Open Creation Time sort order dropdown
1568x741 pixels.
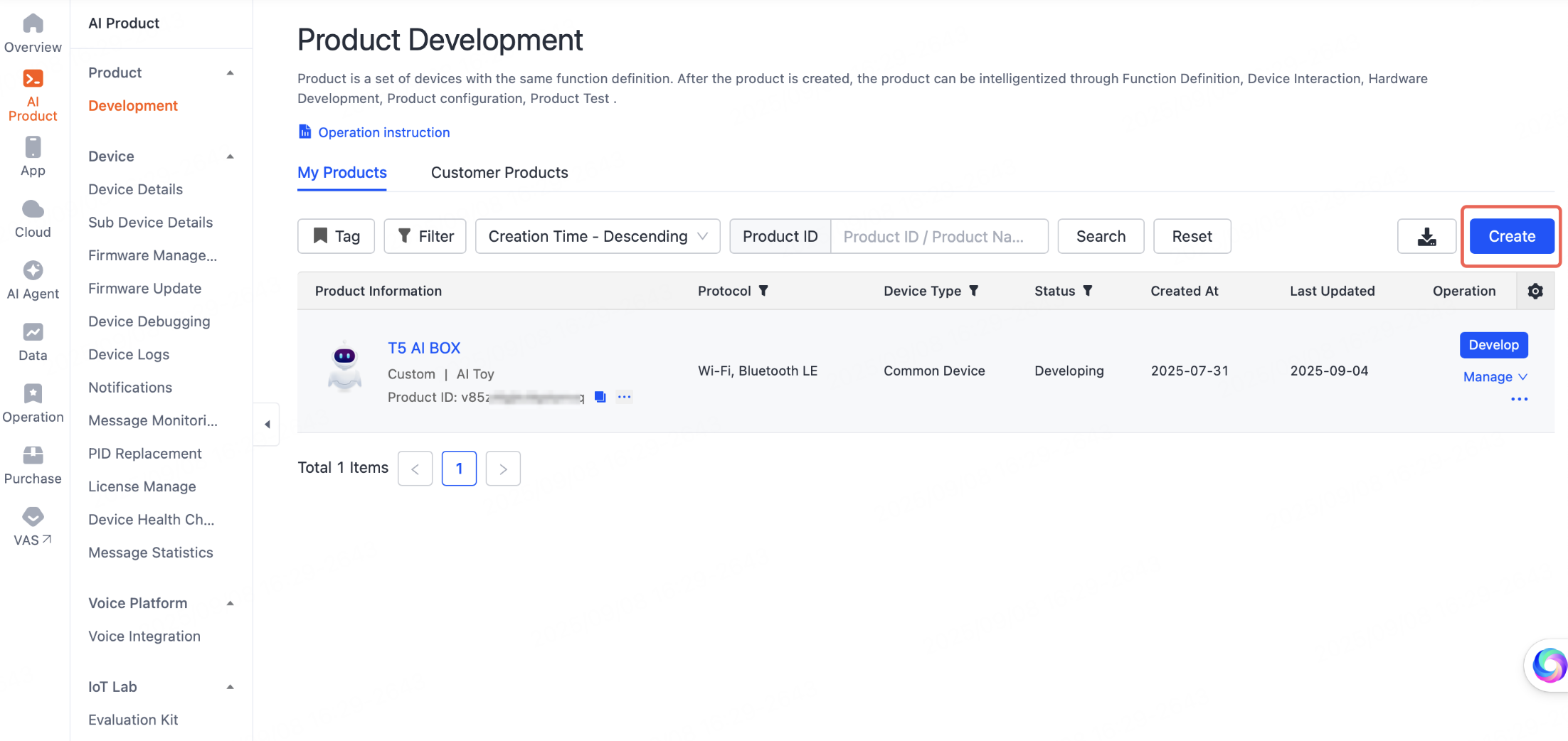pyautogui.click(x=597, y=236)
